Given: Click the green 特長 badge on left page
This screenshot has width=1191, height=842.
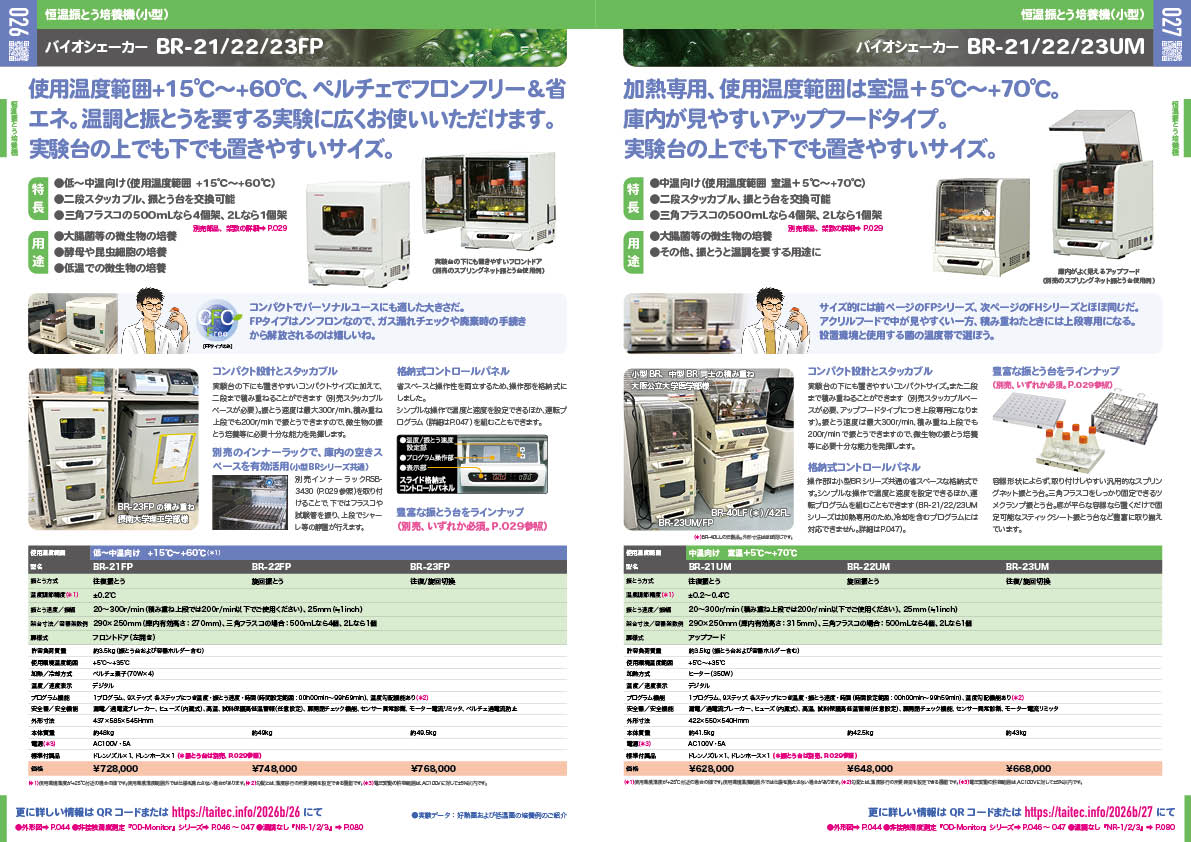Looking at the screenshot, I should [38, 199].
